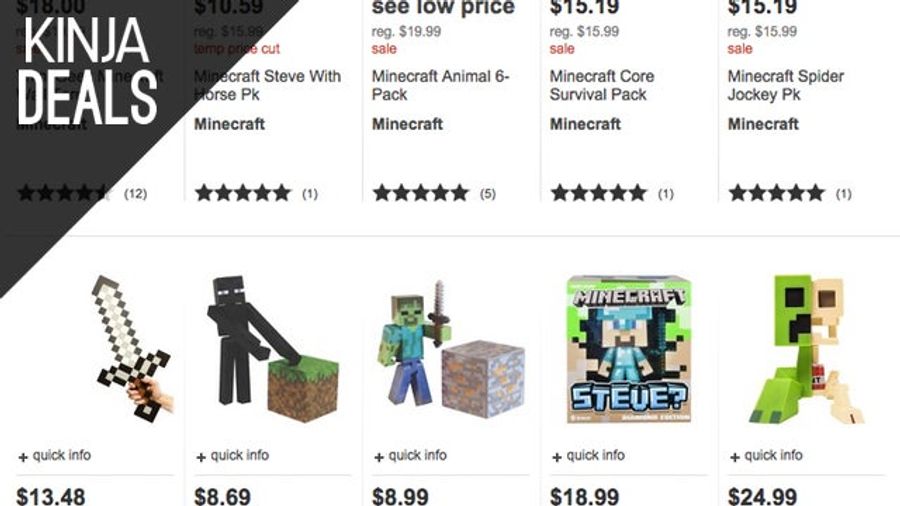Screen dimensions: 900x506
Task: Open the Zombie with ore block image
Action: pyautogui.click(x=451, y=349)
